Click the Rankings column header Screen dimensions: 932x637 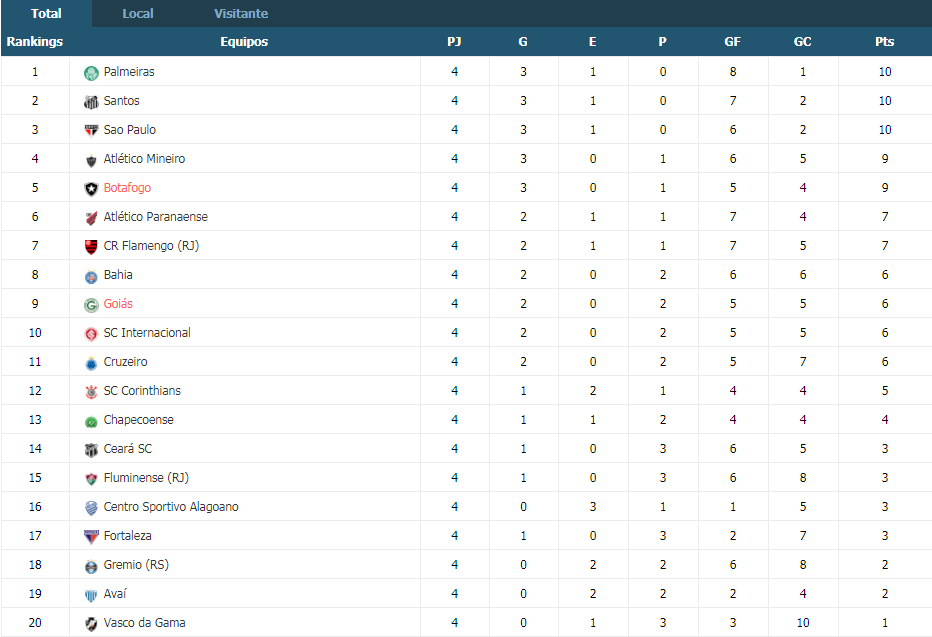click(x=35, y=42)
